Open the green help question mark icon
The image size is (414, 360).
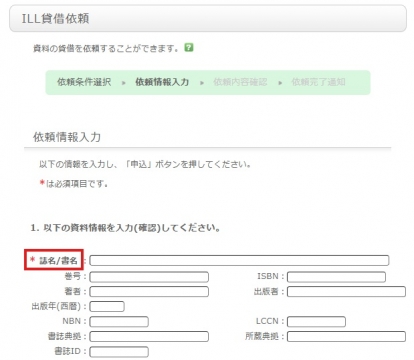(x=189, y=48)
